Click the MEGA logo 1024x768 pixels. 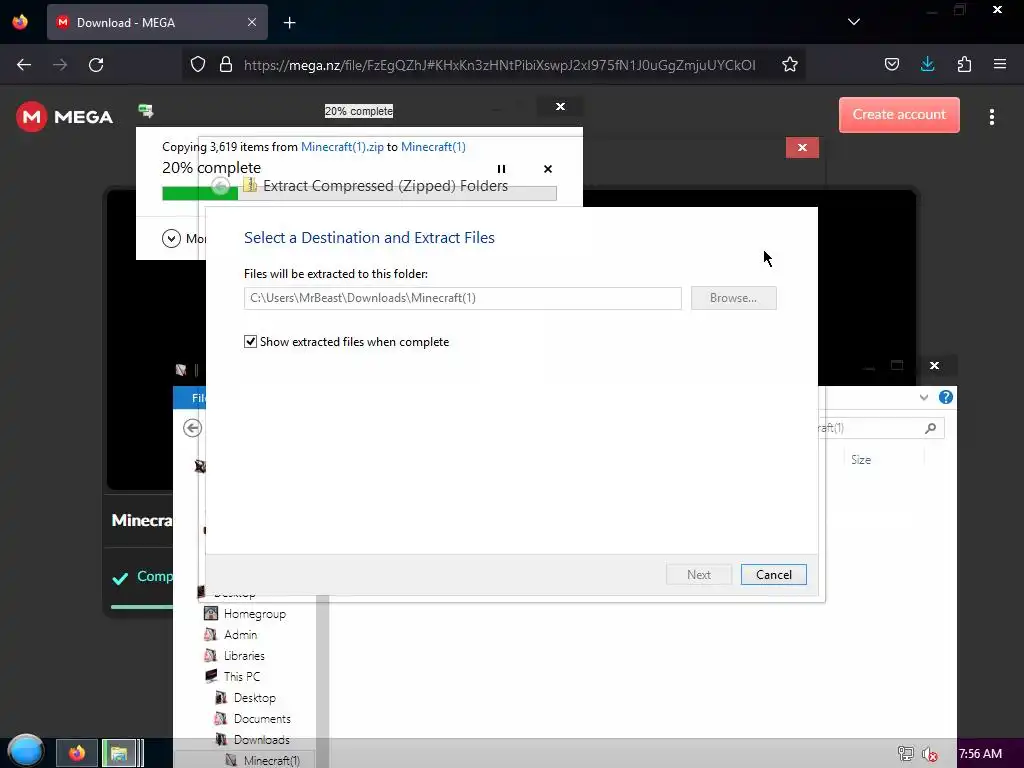[x=65, y=116]
